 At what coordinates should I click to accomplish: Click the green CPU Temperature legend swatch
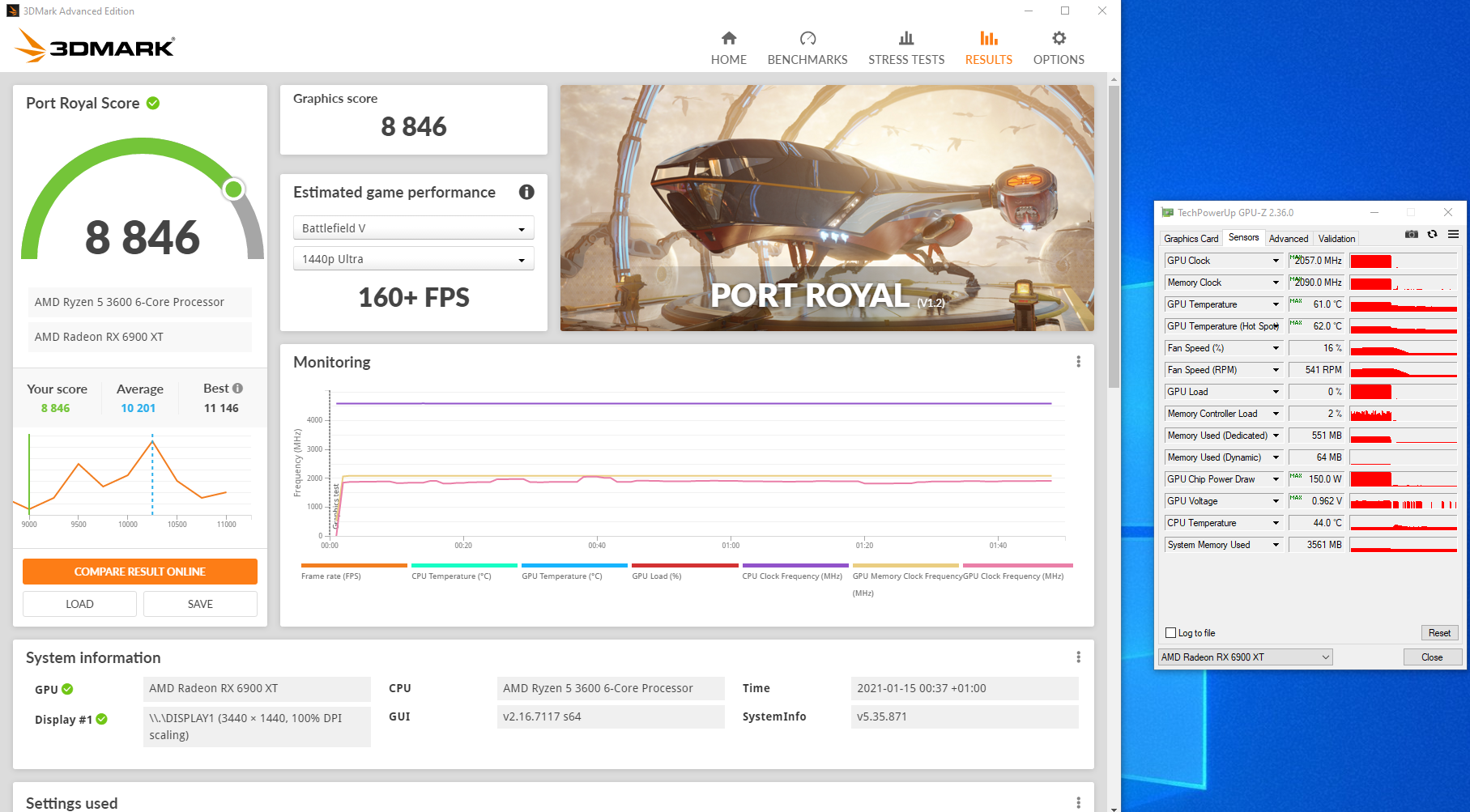(464, 565)
